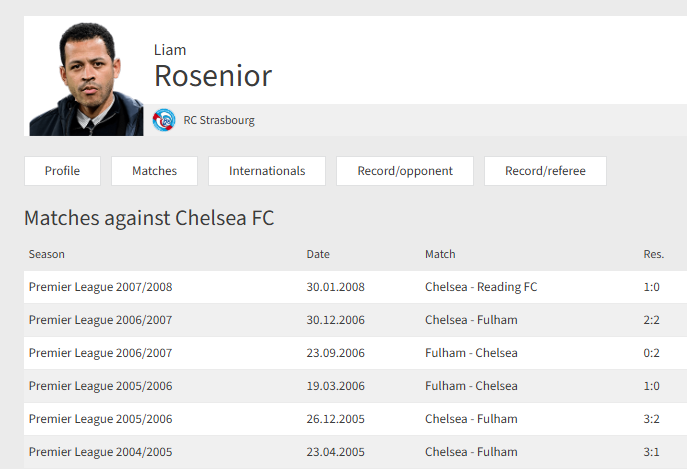Go to the Record/opponent tab
Image resolution: width=687 pixels, height=469 pixels.
point(405,171)
